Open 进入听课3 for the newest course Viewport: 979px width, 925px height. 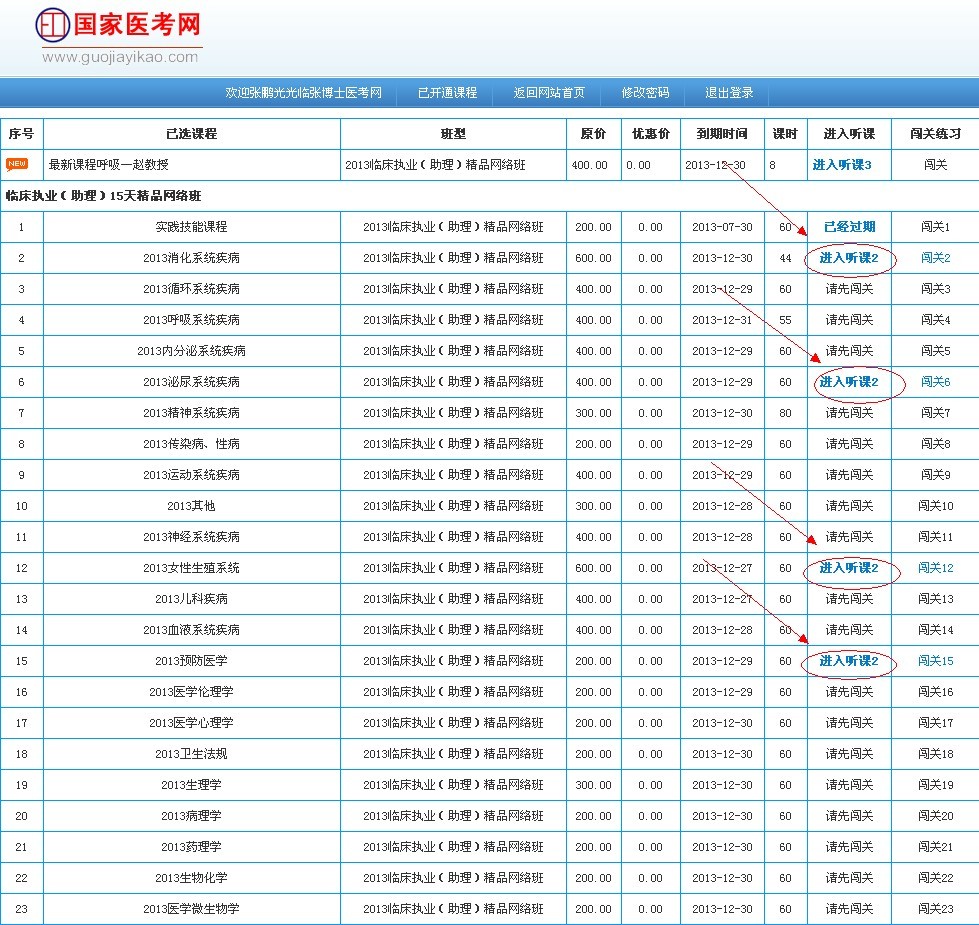pyautogui.click(x=842, y=165)
